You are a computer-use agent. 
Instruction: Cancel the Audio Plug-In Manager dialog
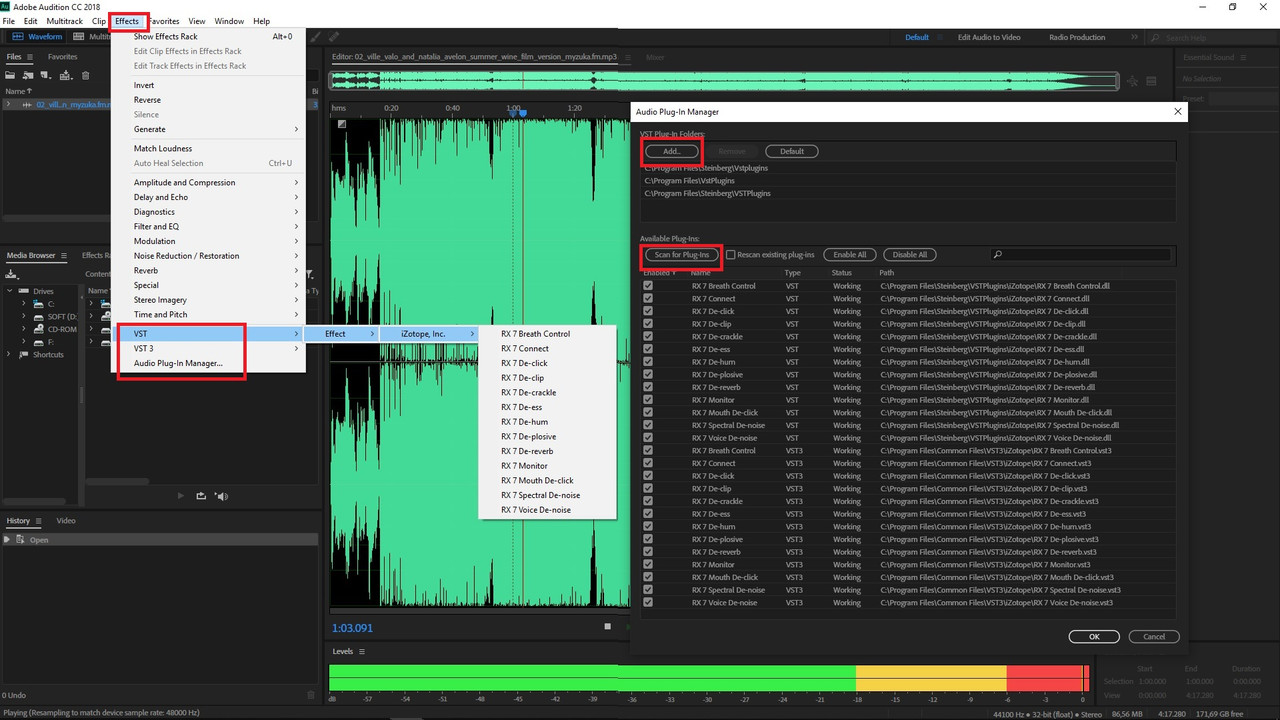[1154, 636]
